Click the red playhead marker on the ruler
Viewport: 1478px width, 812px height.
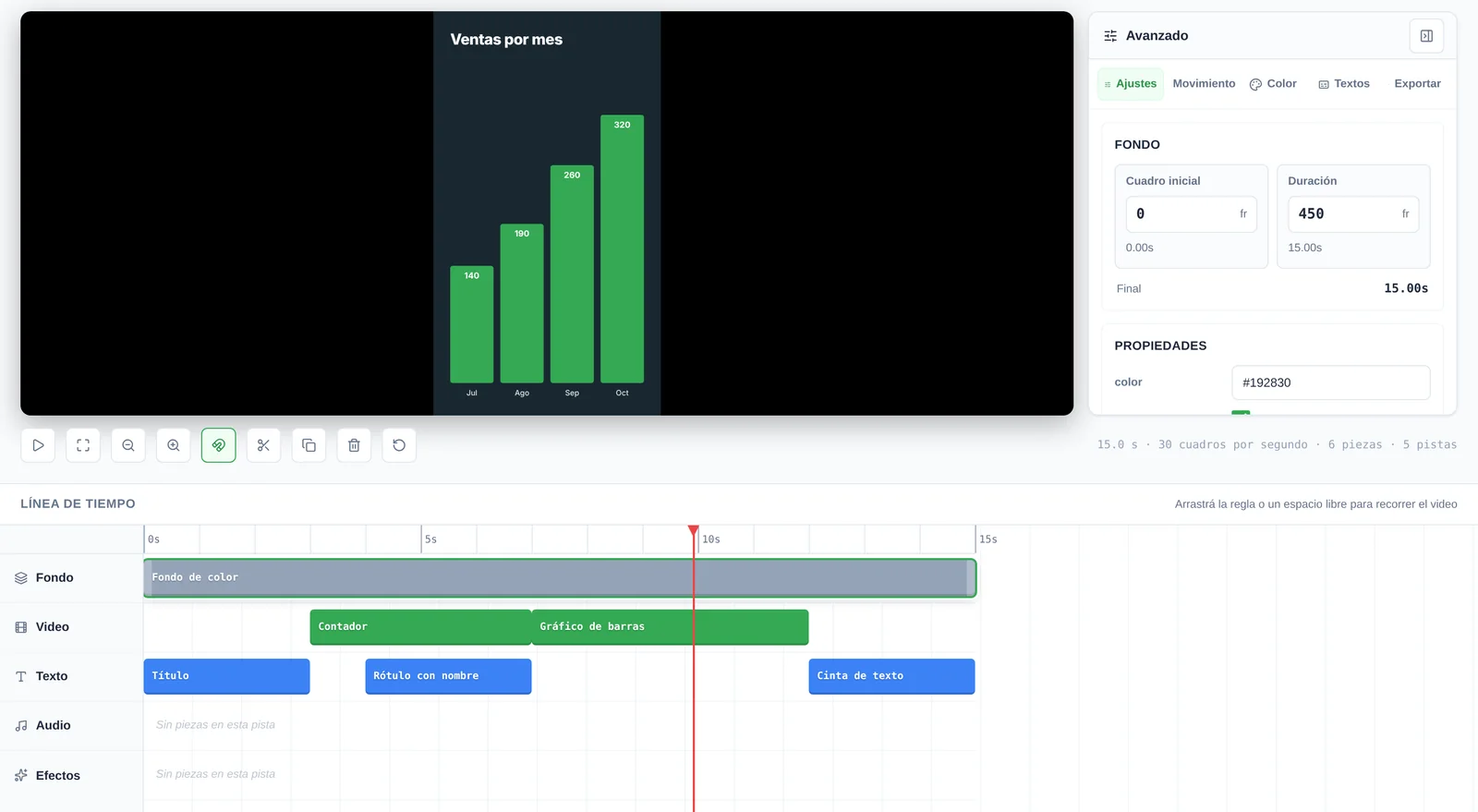click(x=694, y=531)
